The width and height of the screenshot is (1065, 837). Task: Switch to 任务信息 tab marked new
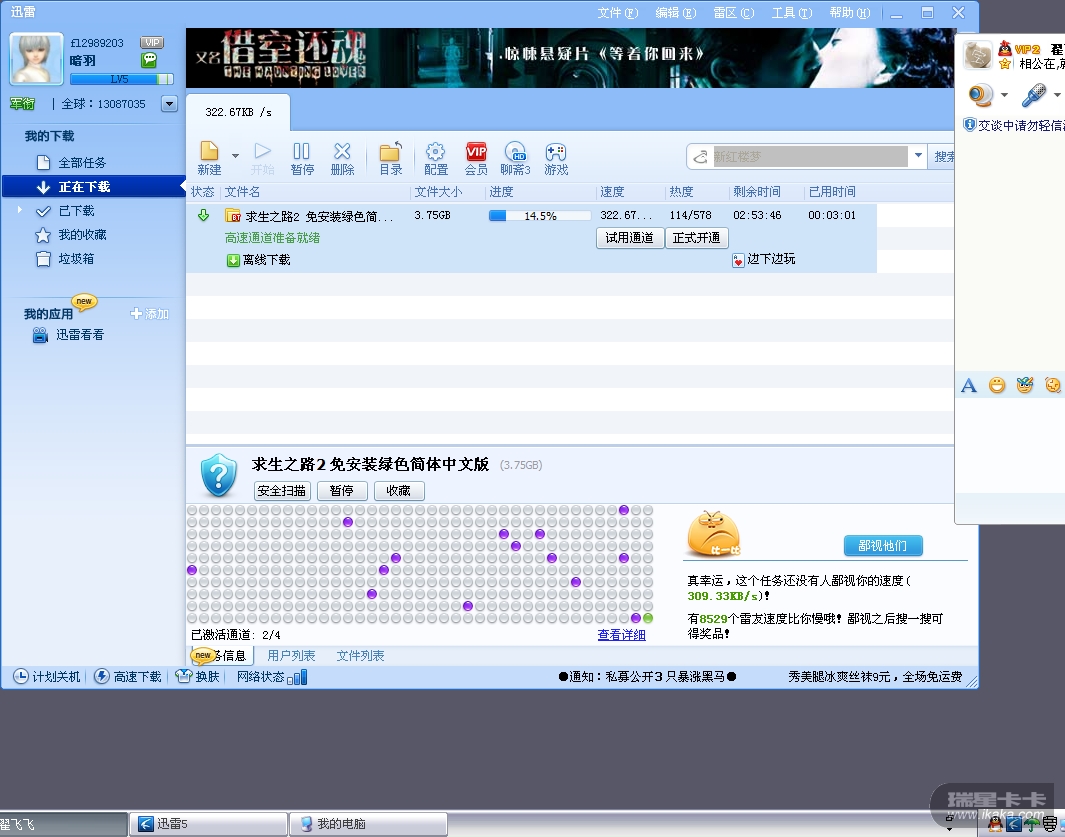tap(221, 656)
